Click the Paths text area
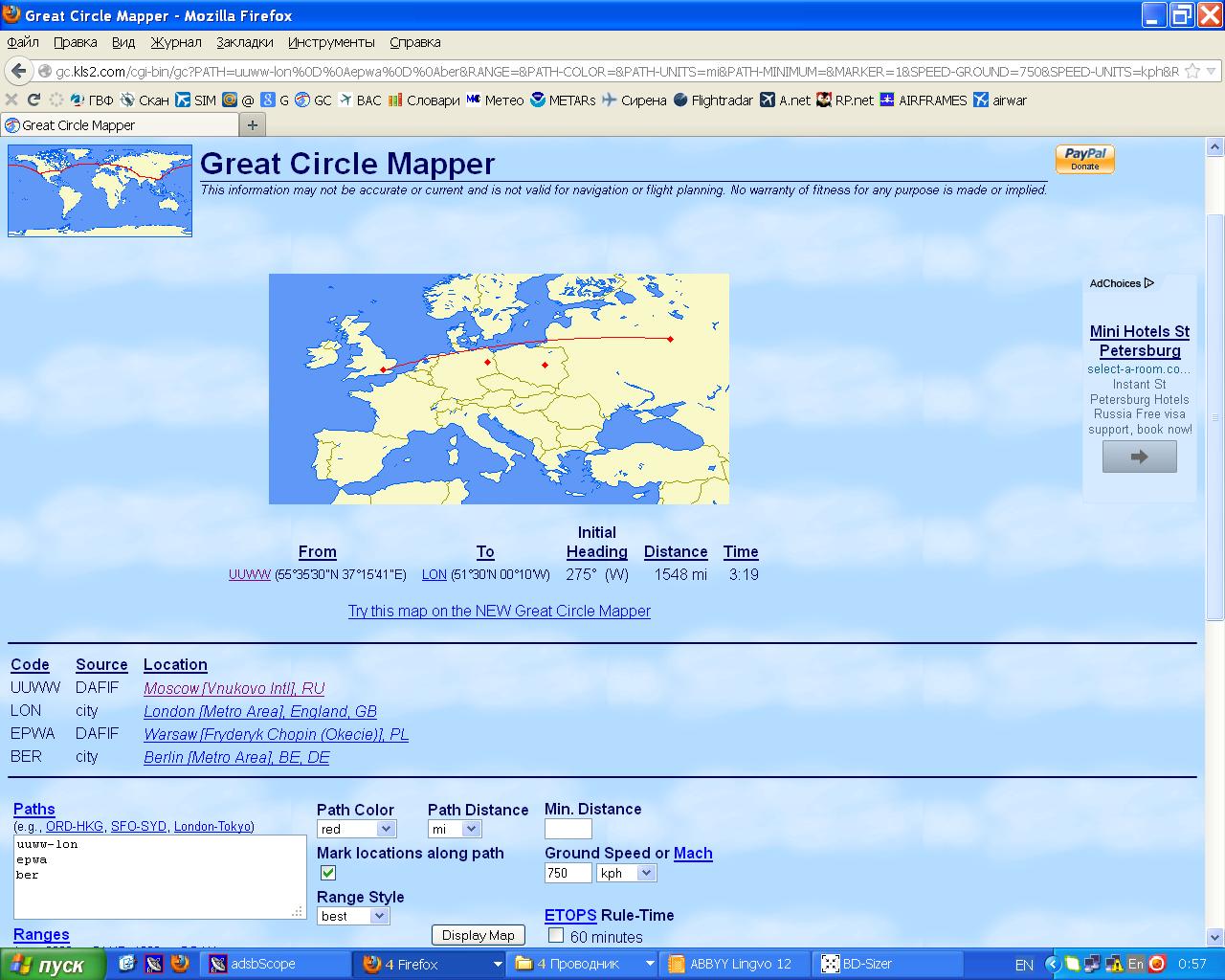Viewport: 1225px width, 980px height. point(160,877)
